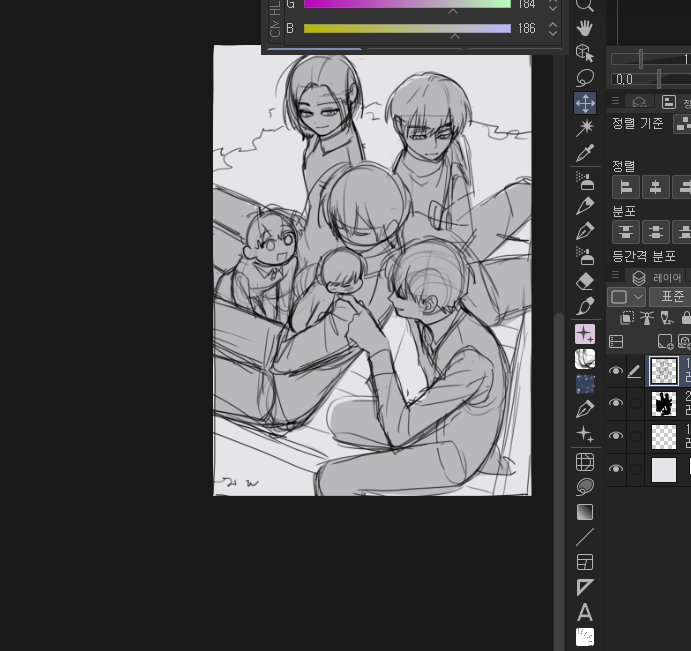Click the Clip to Layer Below icon

[x=627, y=317]
